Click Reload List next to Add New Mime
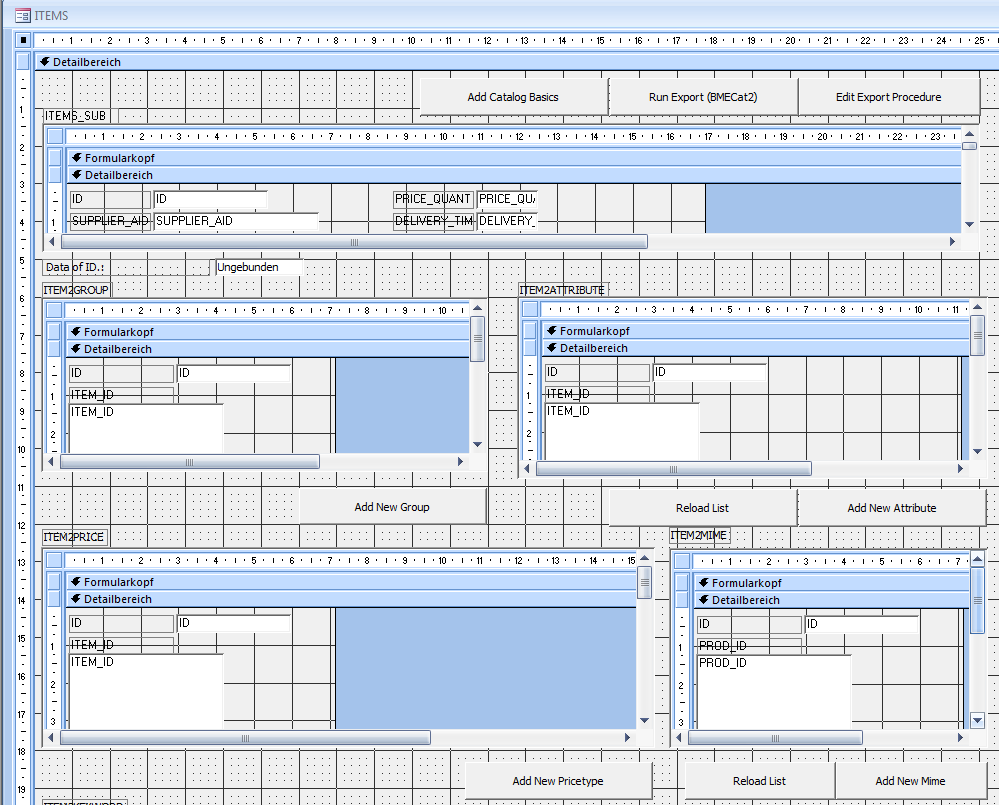The image size is (999, 805). click(759, 781)
